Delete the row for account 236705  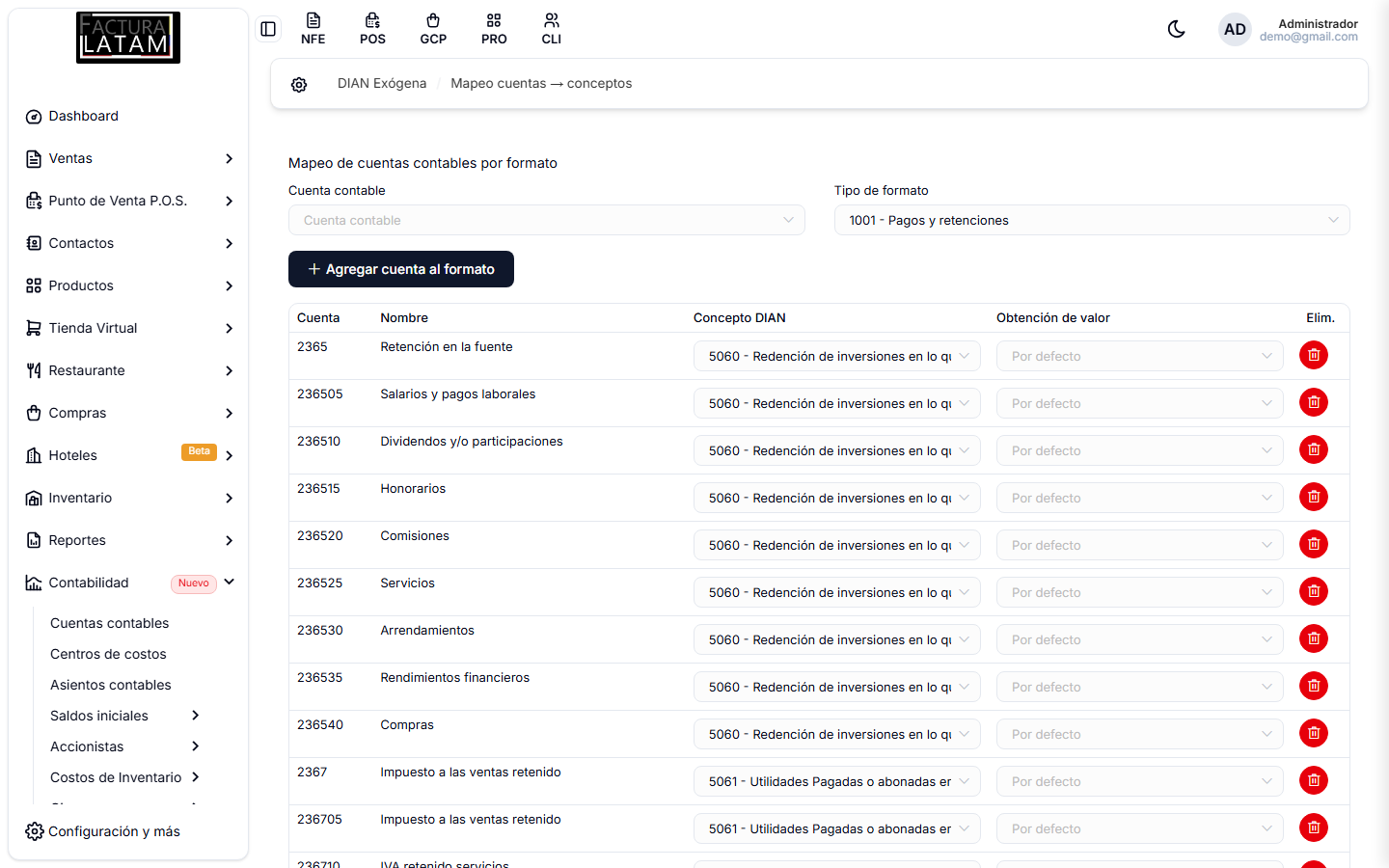[x=1314, y=827]
